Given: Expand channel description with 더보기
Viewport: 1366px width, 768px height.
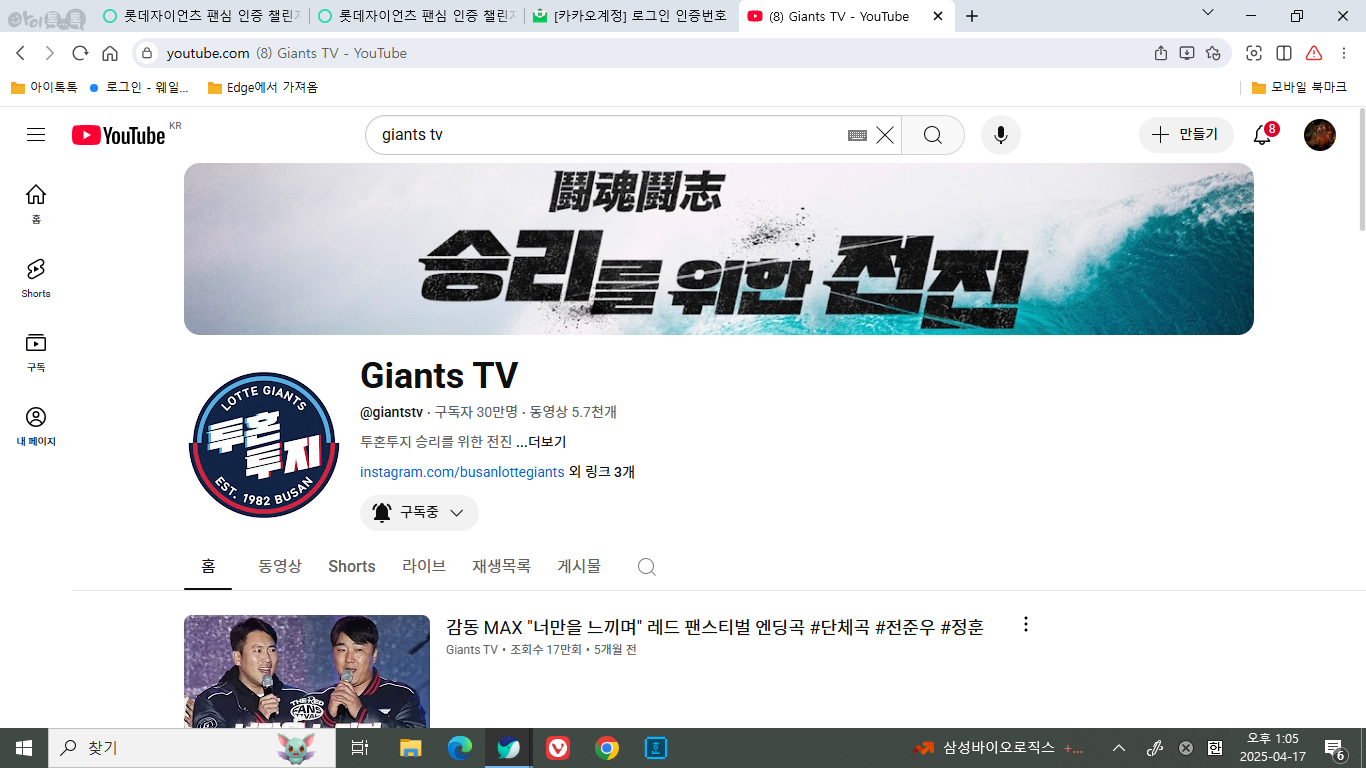Looking at the screenshot, I should tap(545, 441).
